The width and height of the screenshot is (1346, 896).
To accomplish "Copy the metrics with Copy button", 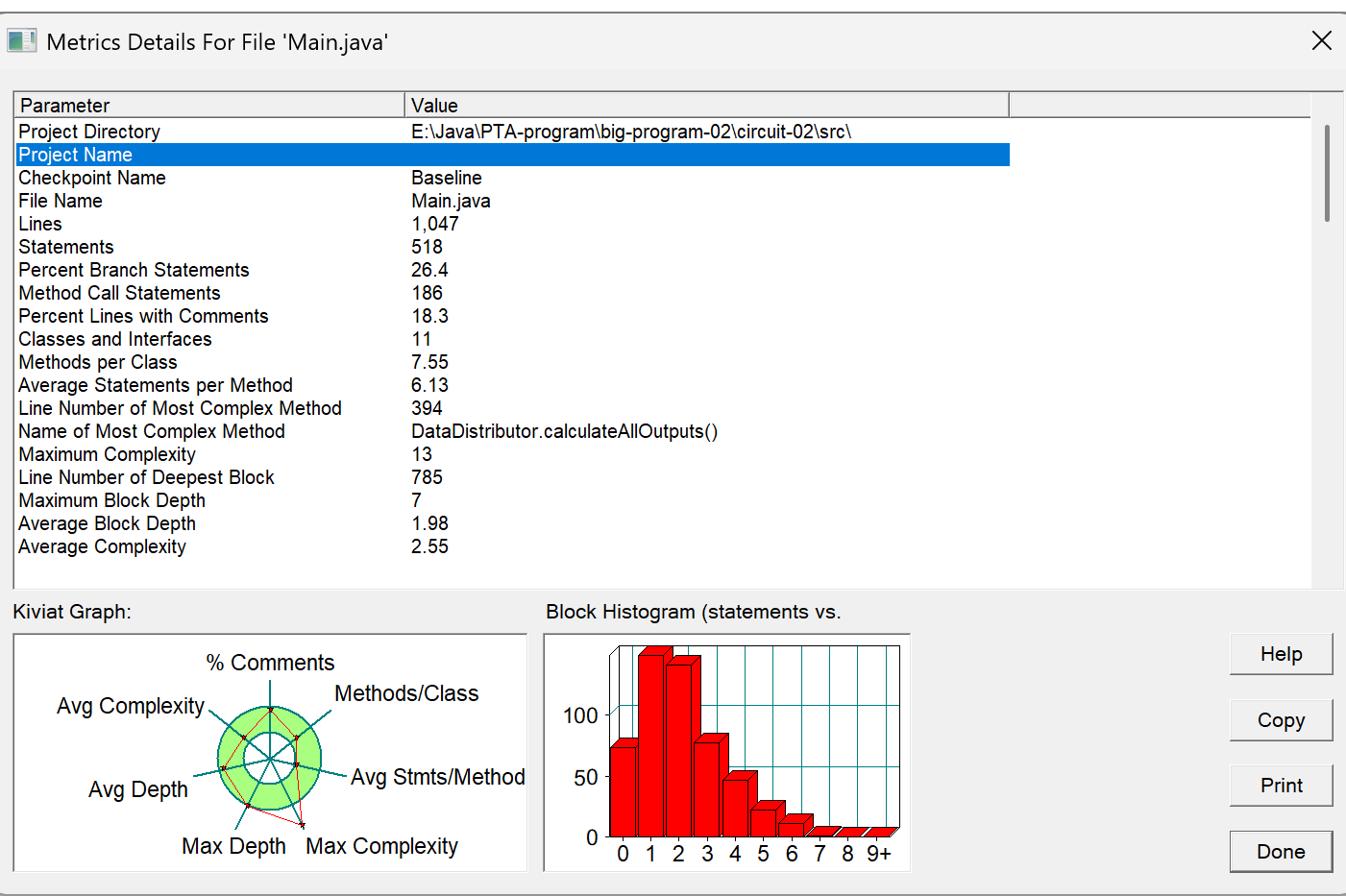I will (1281, 720).
